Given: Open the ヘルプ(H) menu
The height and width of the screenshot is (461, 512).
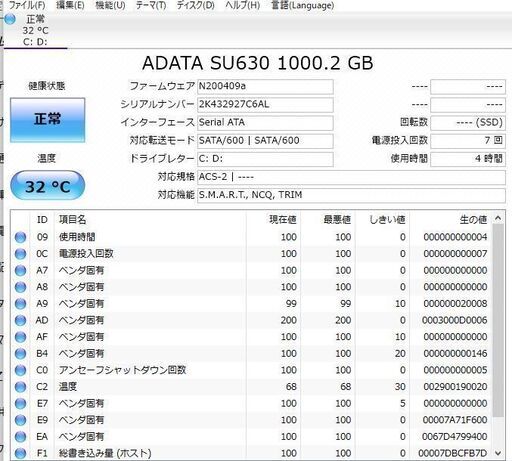Looking at the screenshot, I should pos(242,5).
